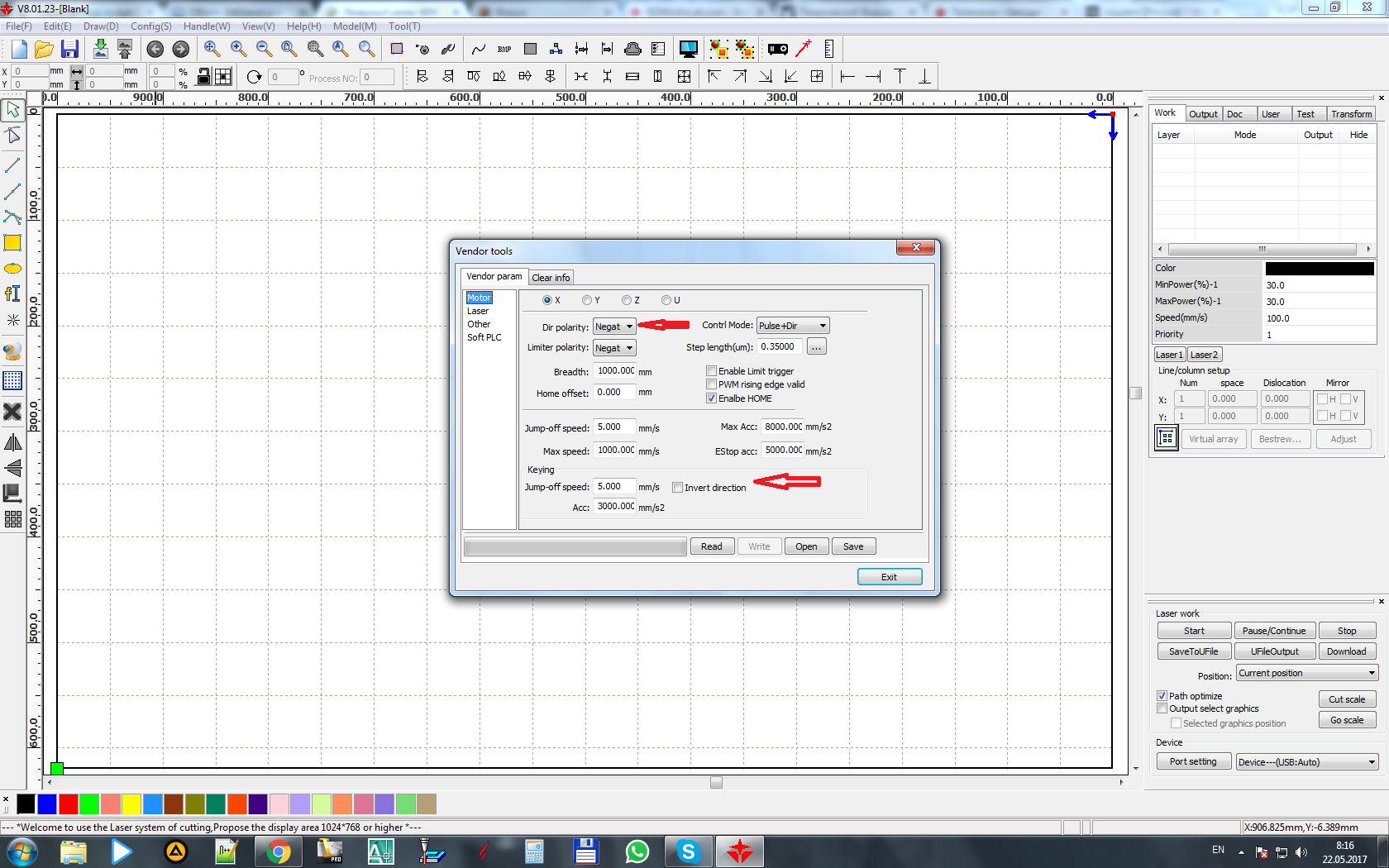Click the layer list horizontal scrollbar
This screenshot has width=1389, height=868.
tap(1263, 249)
